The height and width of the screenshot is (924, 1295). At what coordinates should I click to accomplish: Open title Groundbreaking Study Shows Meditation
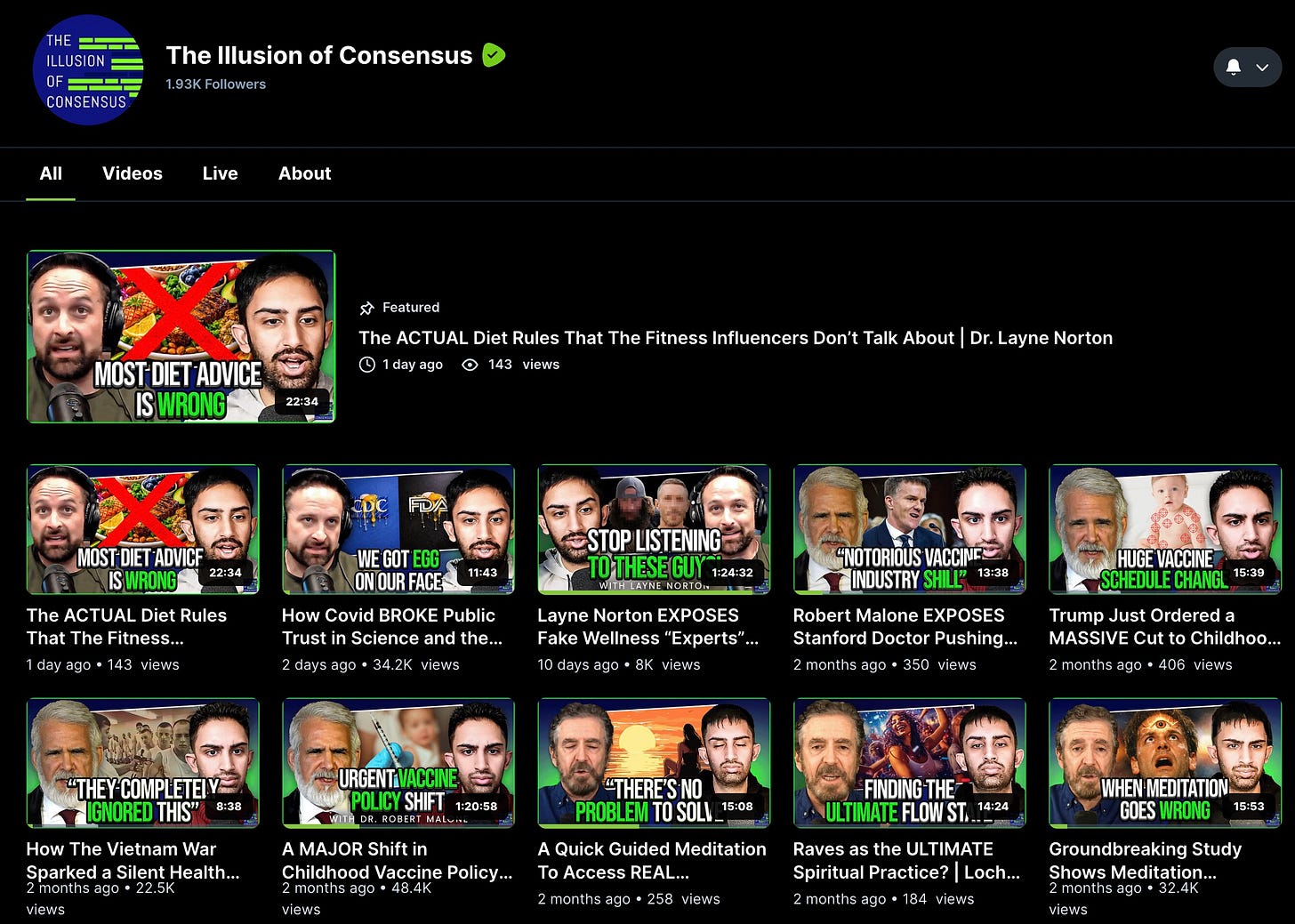[1146, 860]
